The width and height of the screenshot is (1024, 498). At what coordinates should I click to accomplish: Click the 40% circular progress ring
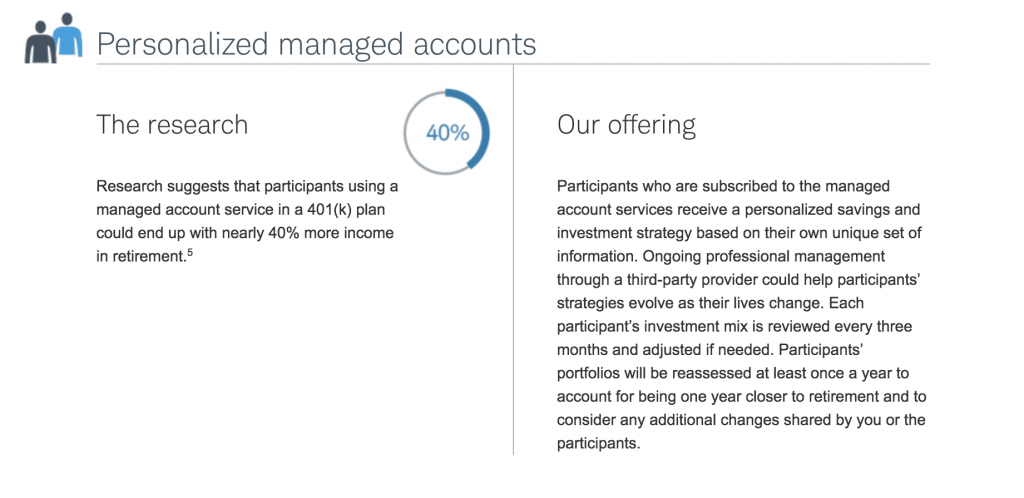pos(447,132)
